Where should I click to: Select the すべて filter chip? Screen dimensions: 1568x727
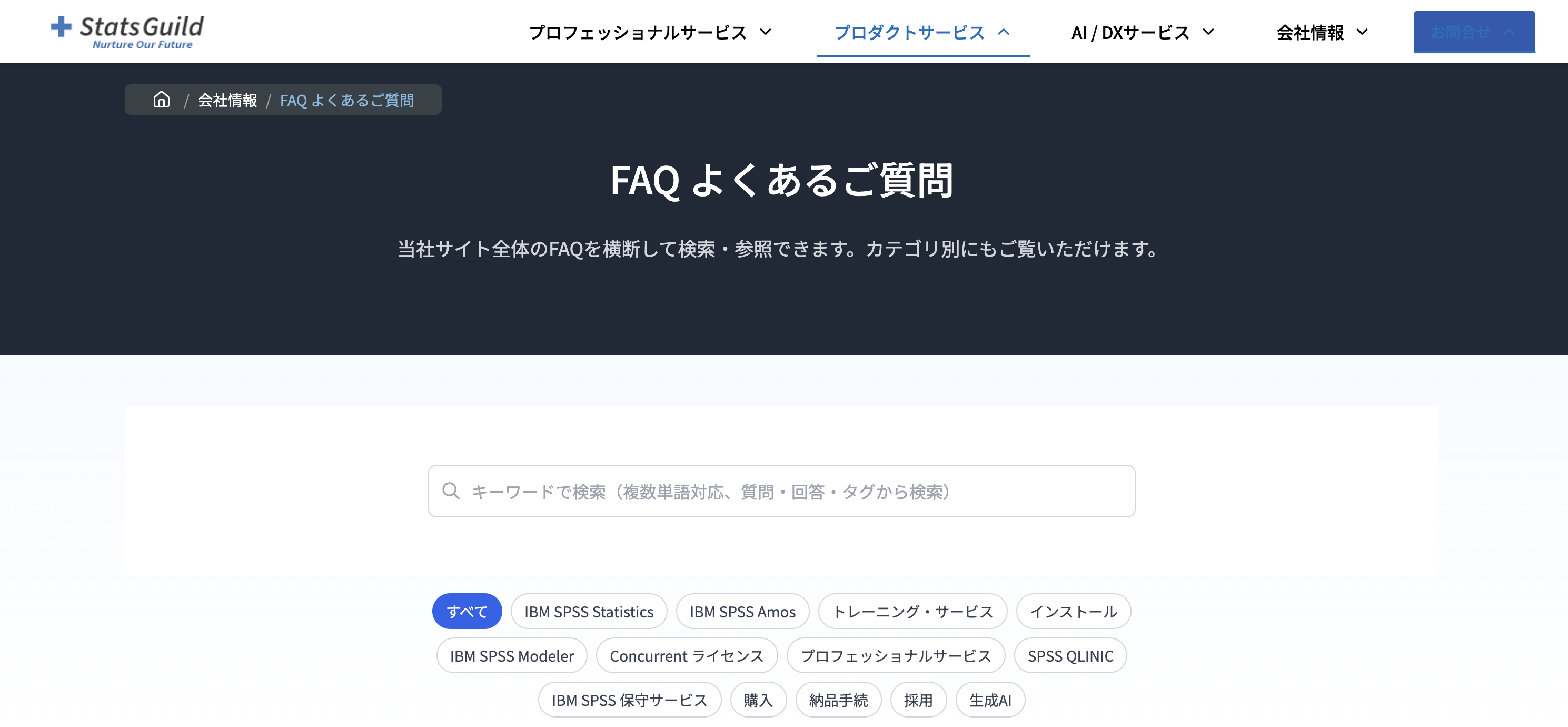(x=467, y=611)
